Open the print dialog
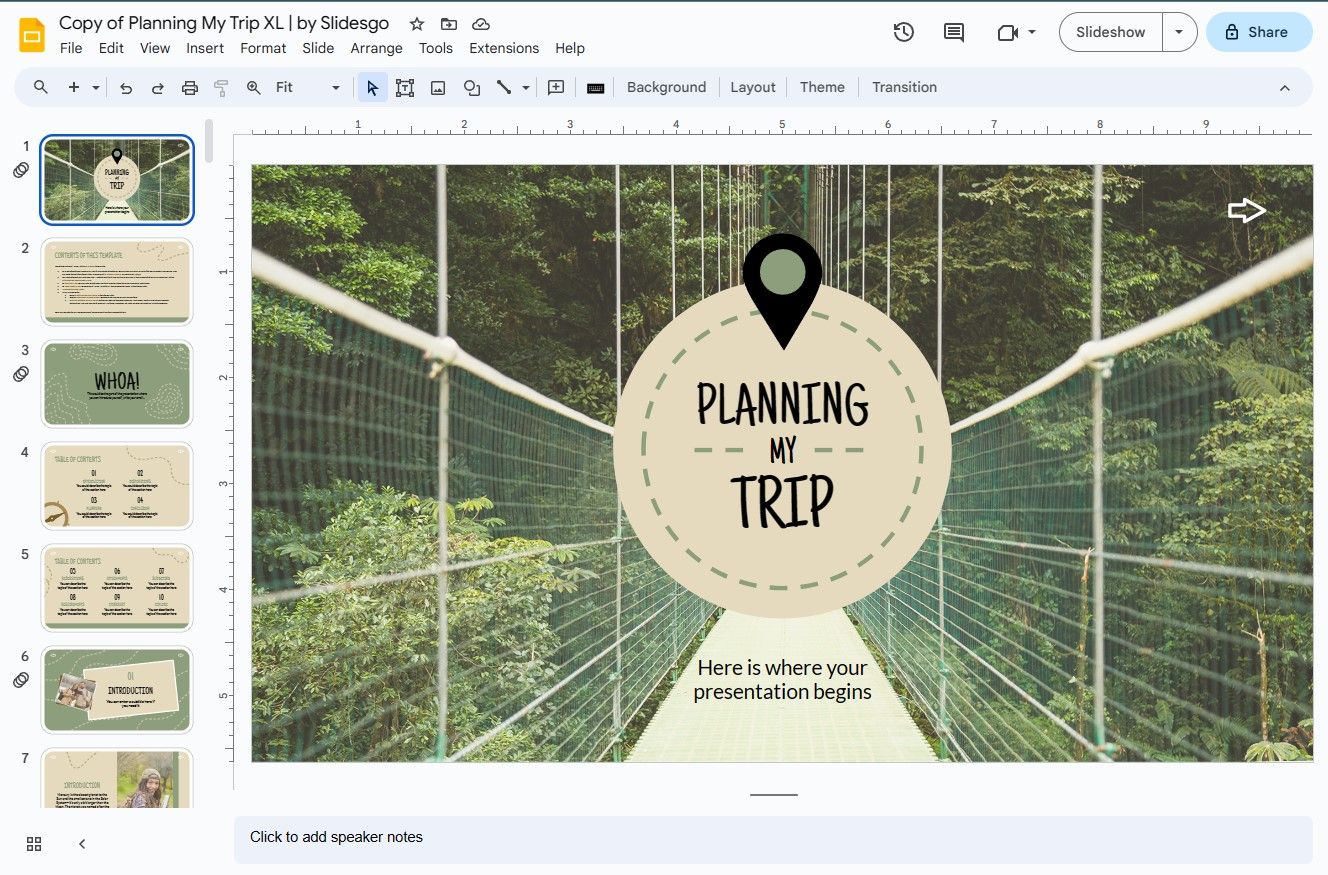Viewport: 1328px width, 875px height. 189,87
